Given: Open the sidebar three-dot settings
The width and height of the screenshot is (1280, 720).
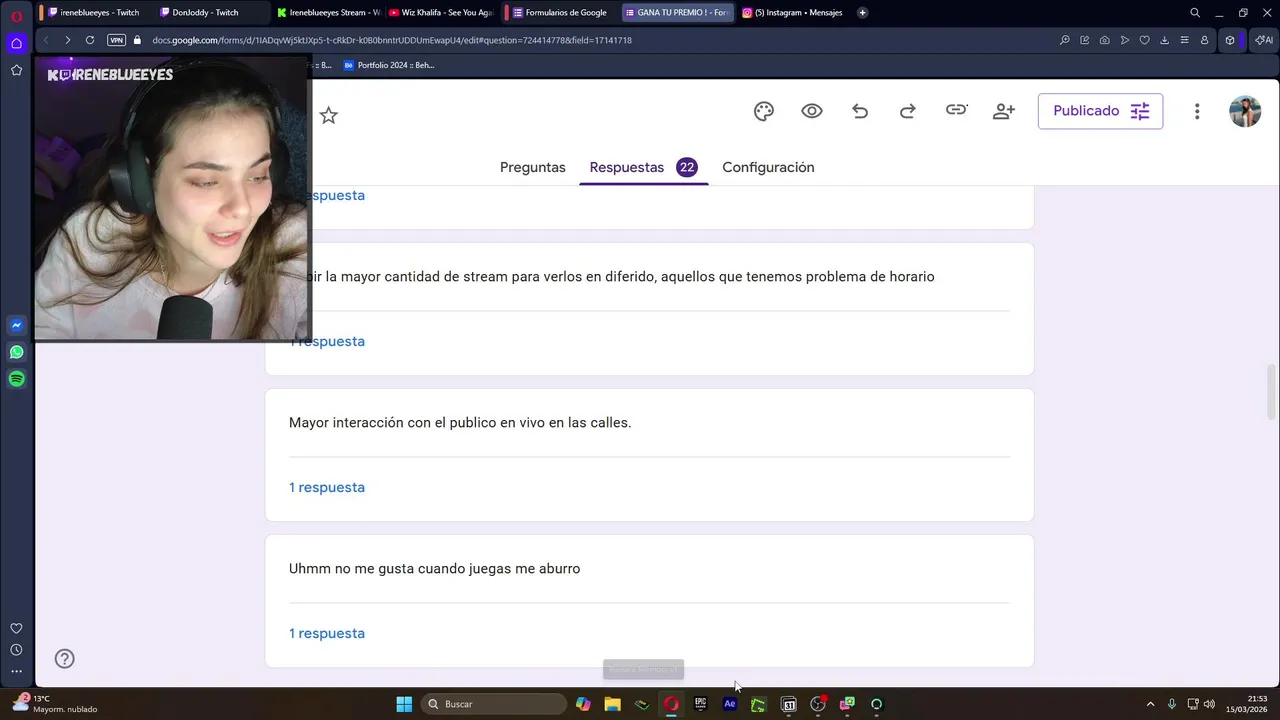Looking at the screenshot, I should (x=16, y=672).
